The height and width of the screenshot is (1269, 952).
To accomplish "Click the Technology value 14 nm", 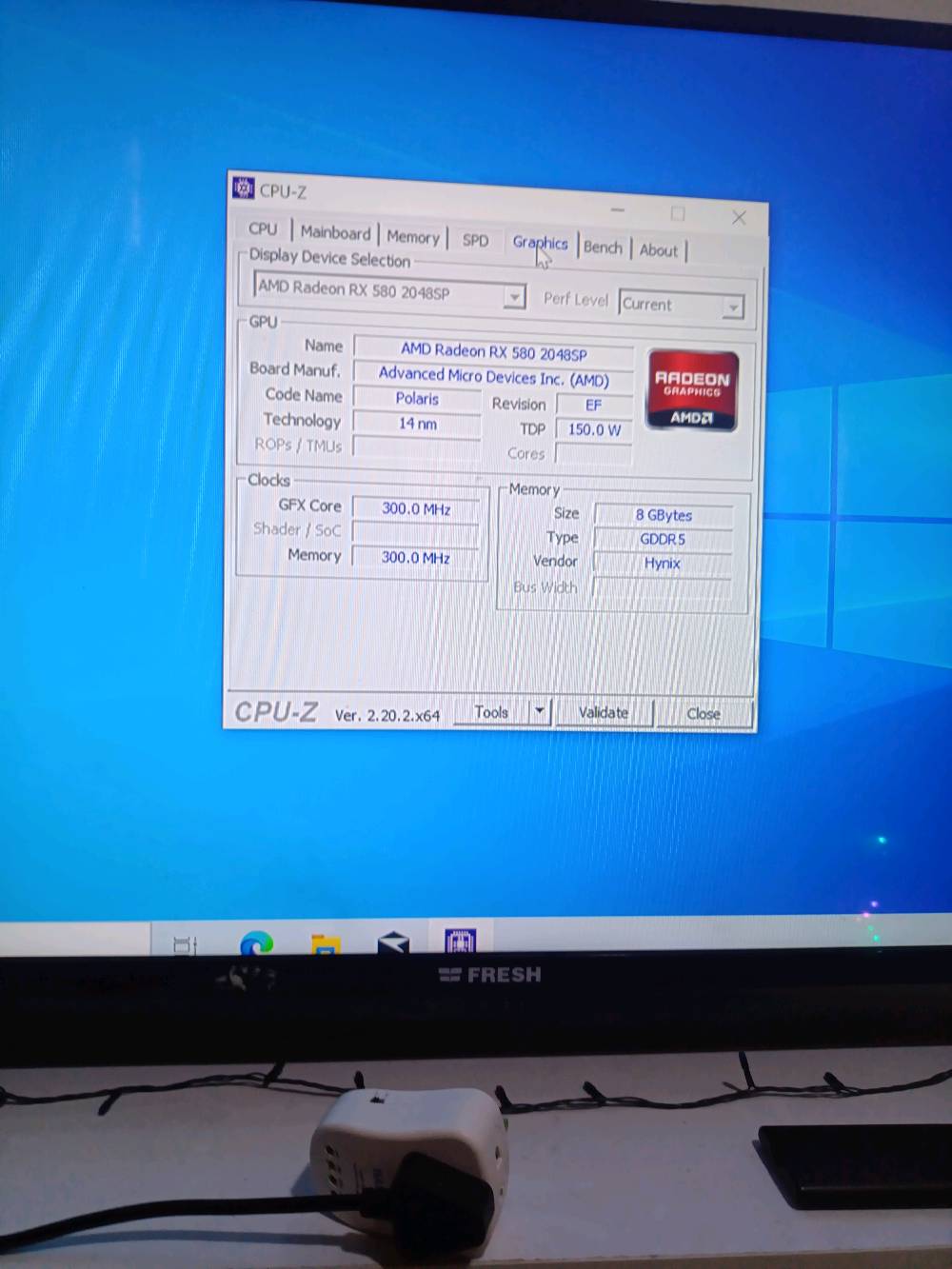I will click(x=417, y=424).
